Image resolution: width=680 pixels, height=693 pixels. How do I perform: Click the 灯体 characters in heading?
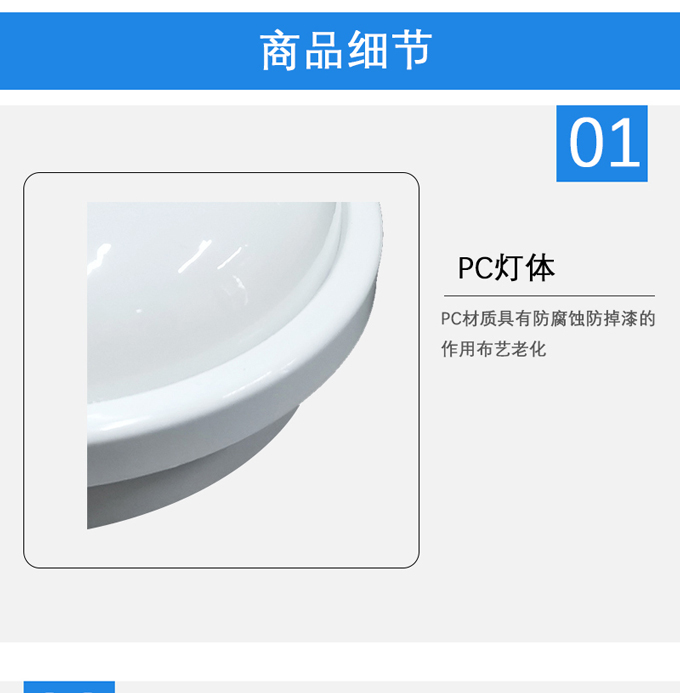tap(524, 268)
